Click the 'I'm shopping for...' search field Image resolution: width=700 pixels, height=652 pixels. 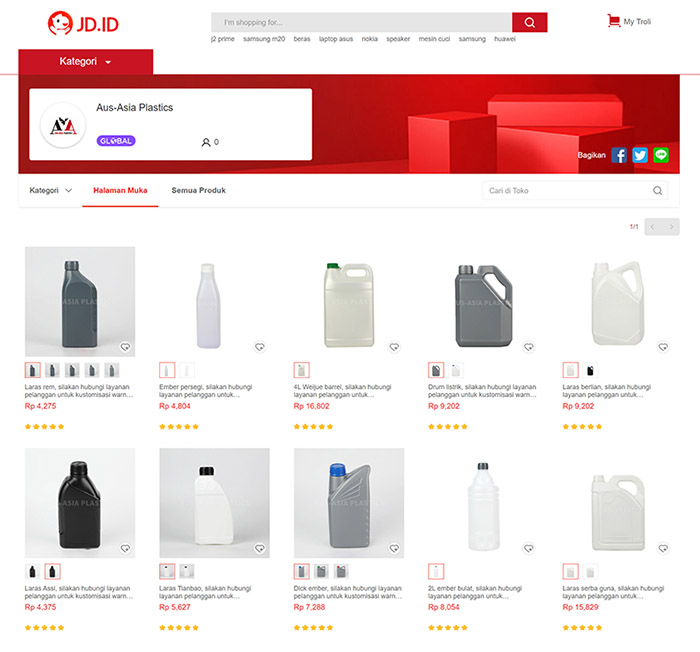(x=362, y=22)
